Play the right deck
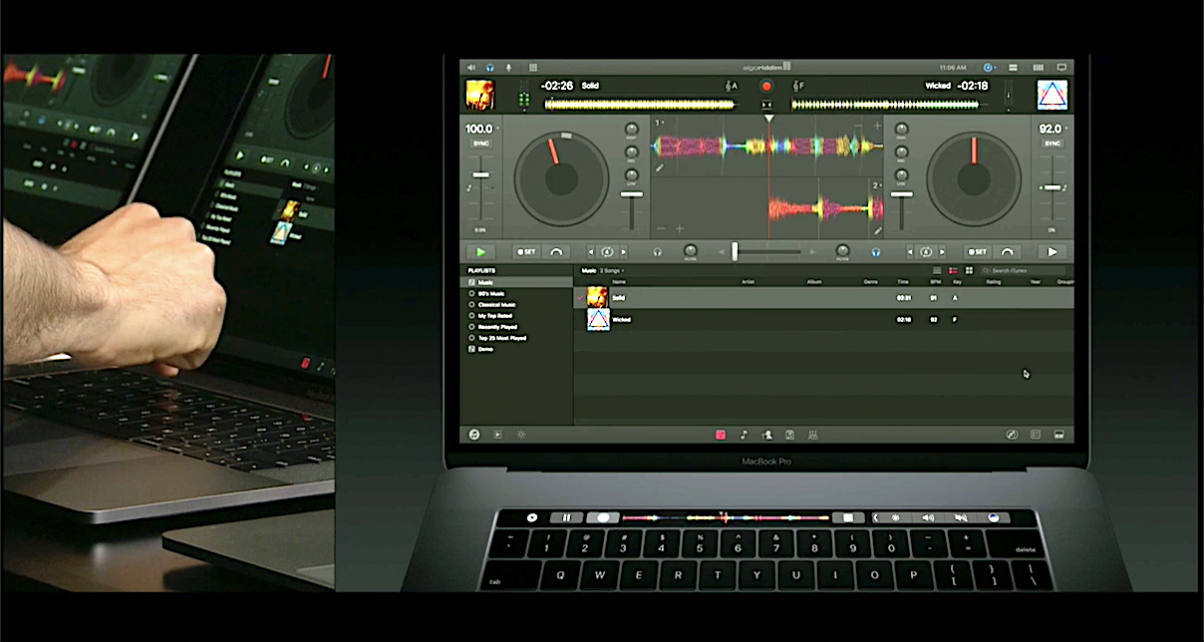The width and height of the screenshot is (1204, 642). (x=1052, y=252)
